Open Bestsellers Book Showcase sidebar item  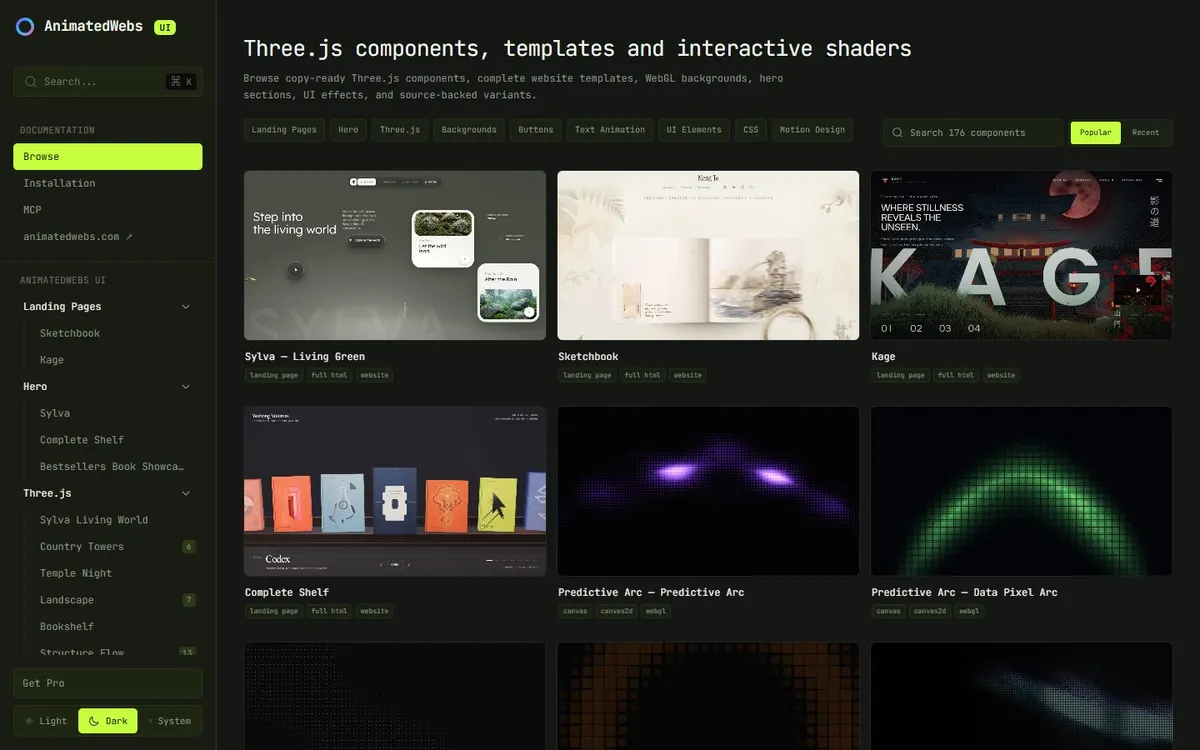point(113,467)
